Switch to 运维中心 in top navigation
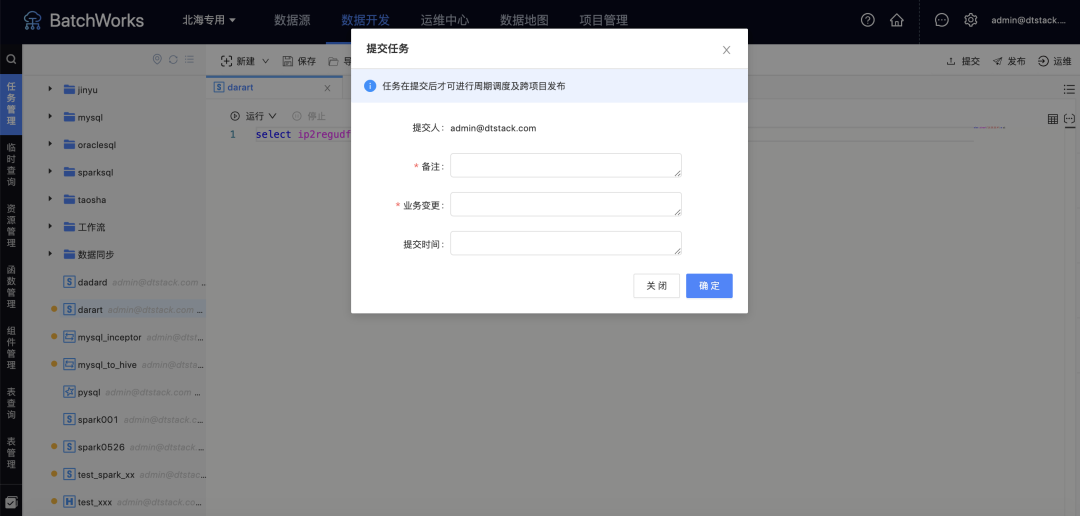The width and height of the screenshot is (1080, 516). coord(445,20)
